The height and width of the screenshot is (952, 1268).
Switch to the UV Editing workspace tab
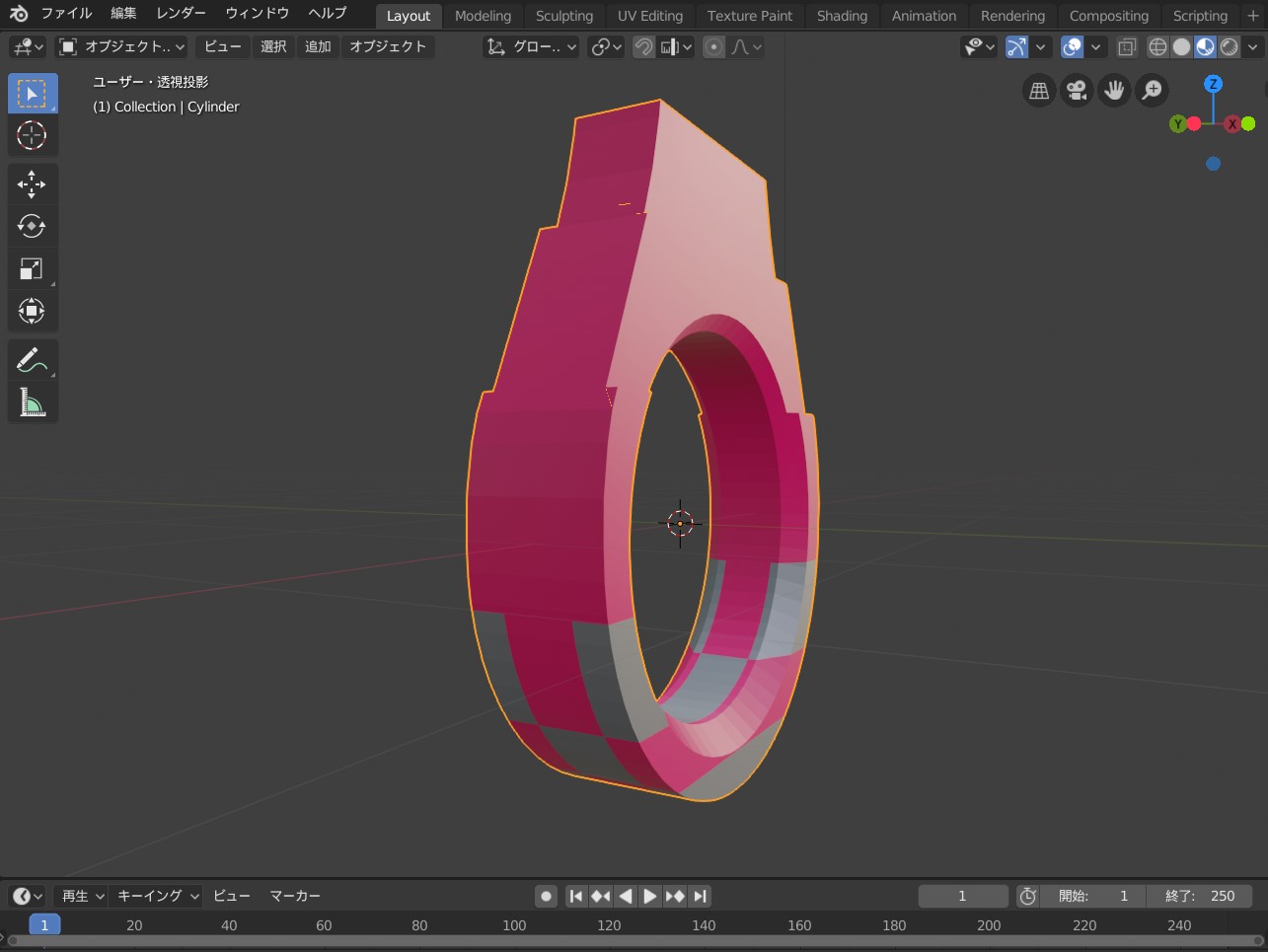(x=650, y=16)
